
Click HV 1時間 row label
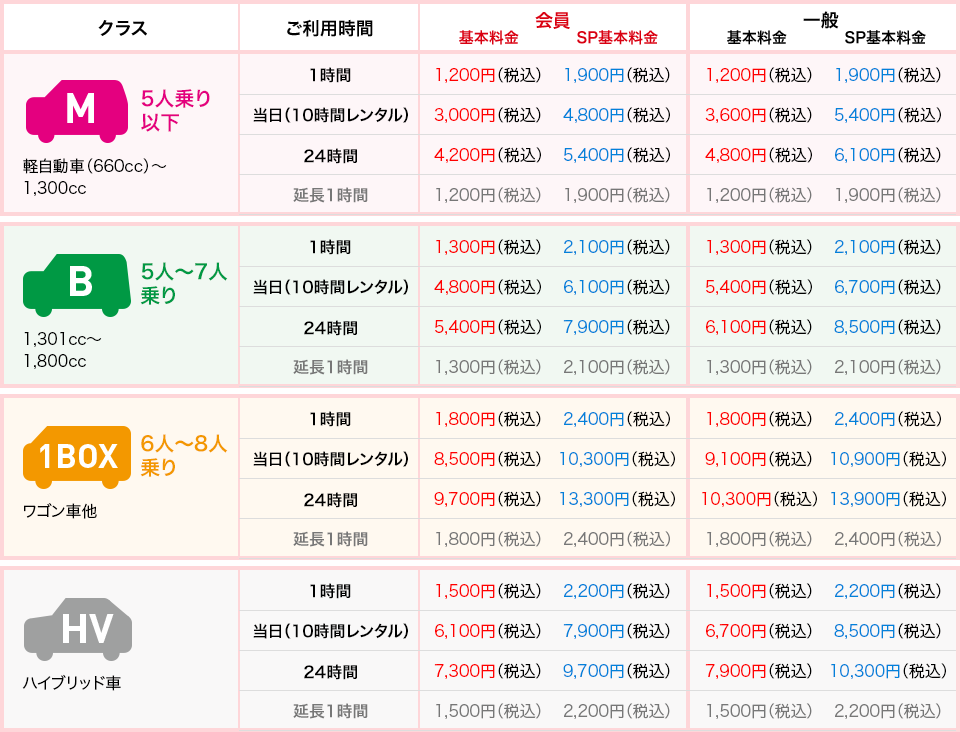[330, 591]
